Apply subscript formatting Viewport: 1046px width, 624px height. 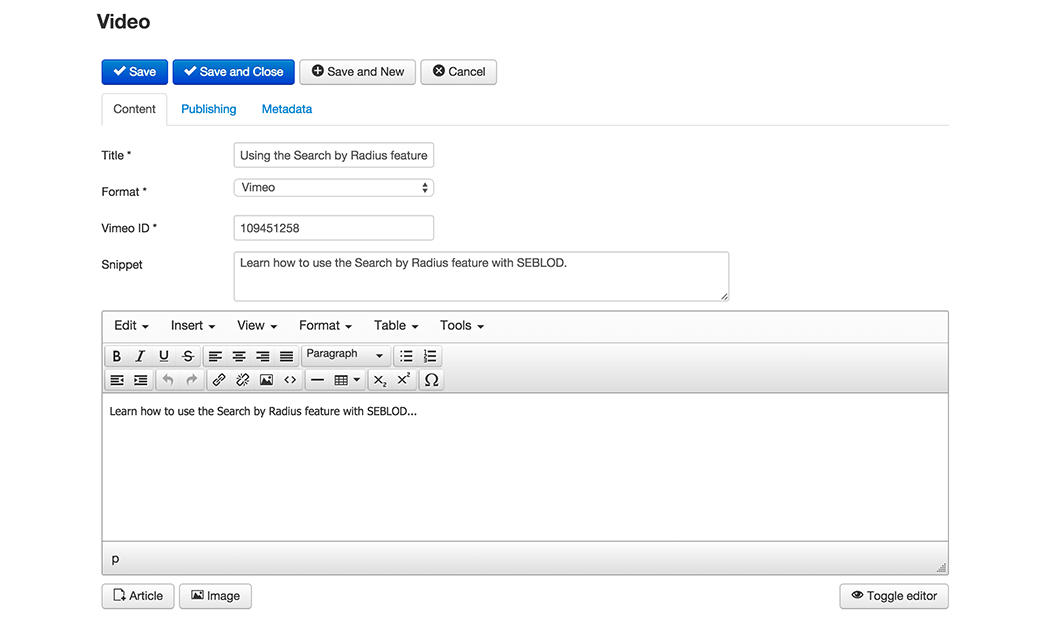click(x=380, y=380)
